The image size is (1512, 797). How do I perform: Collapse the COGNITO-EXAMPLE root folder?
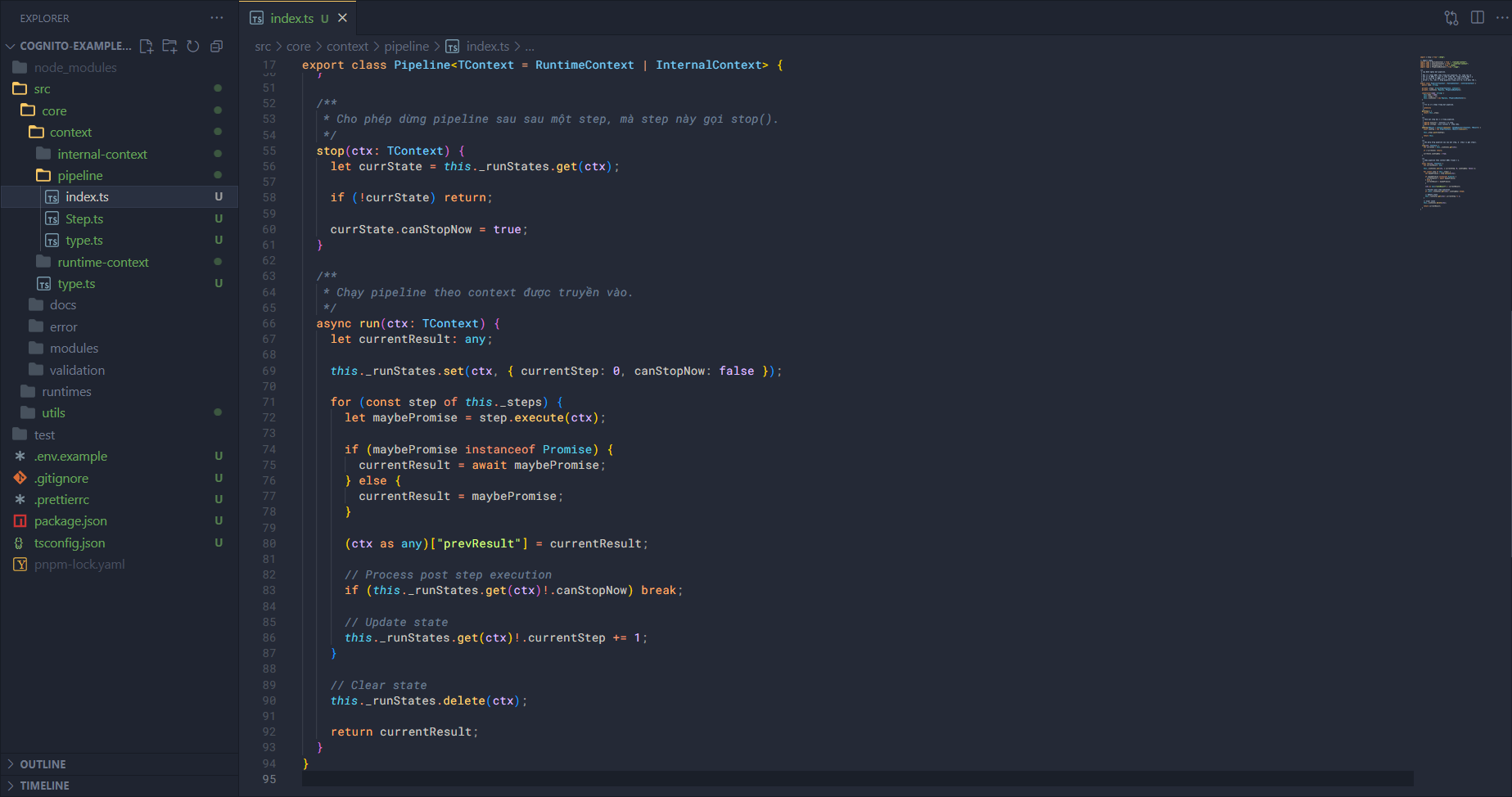pyautogui.click(x=11, y=47)
